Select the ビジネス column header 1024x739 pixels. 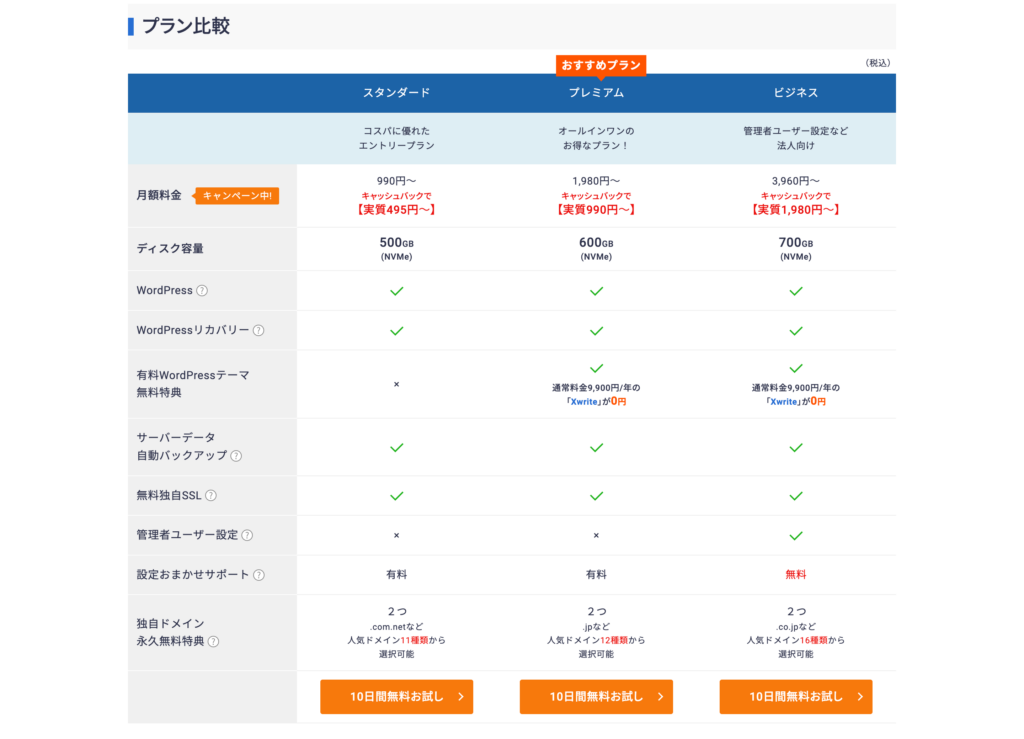point(796,93)
